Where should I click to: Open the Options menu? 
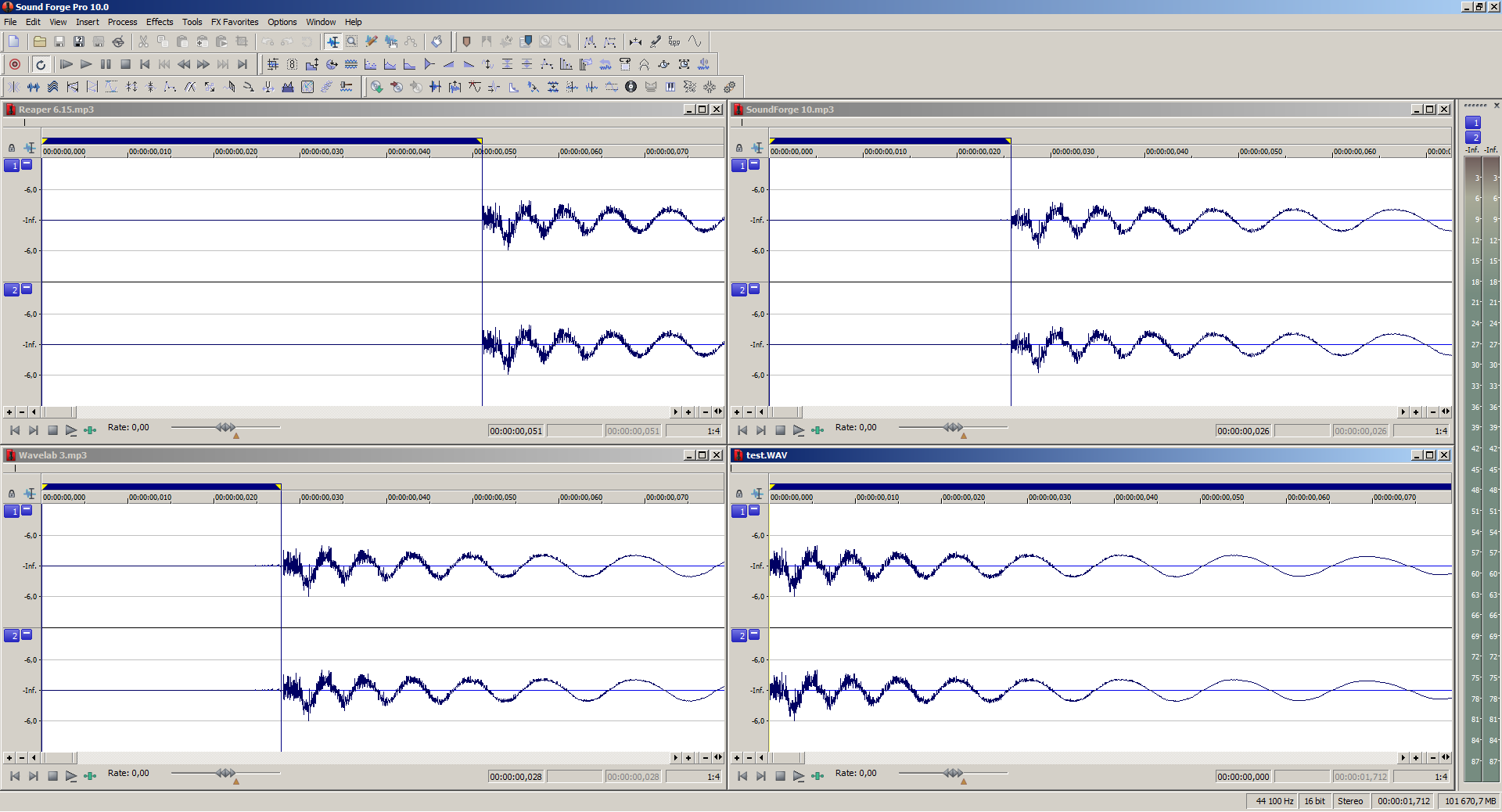pyautogui.click(x=282, y=22)
